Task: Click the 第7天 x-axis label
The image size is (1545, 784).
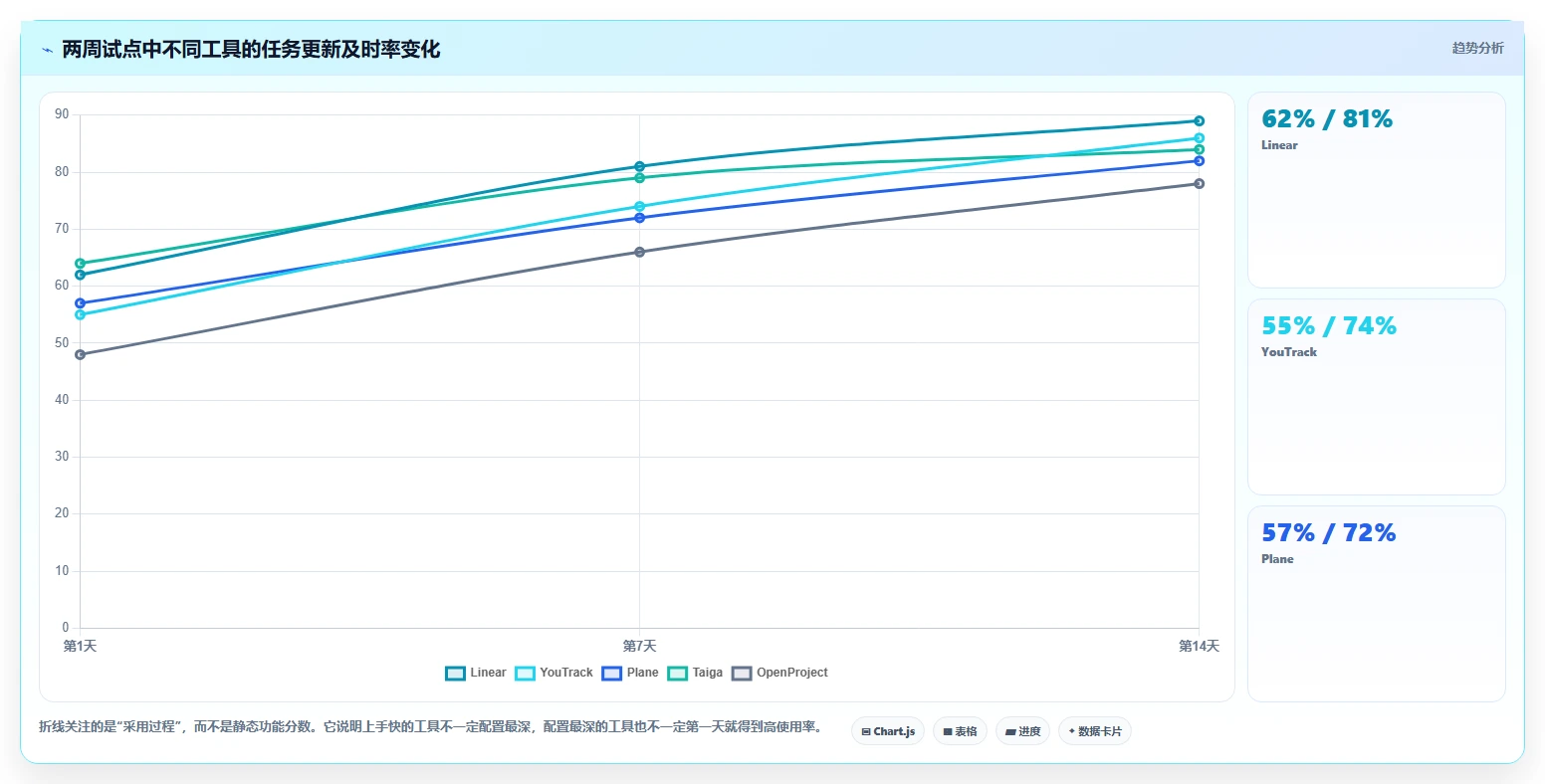Action: (639, 647)
